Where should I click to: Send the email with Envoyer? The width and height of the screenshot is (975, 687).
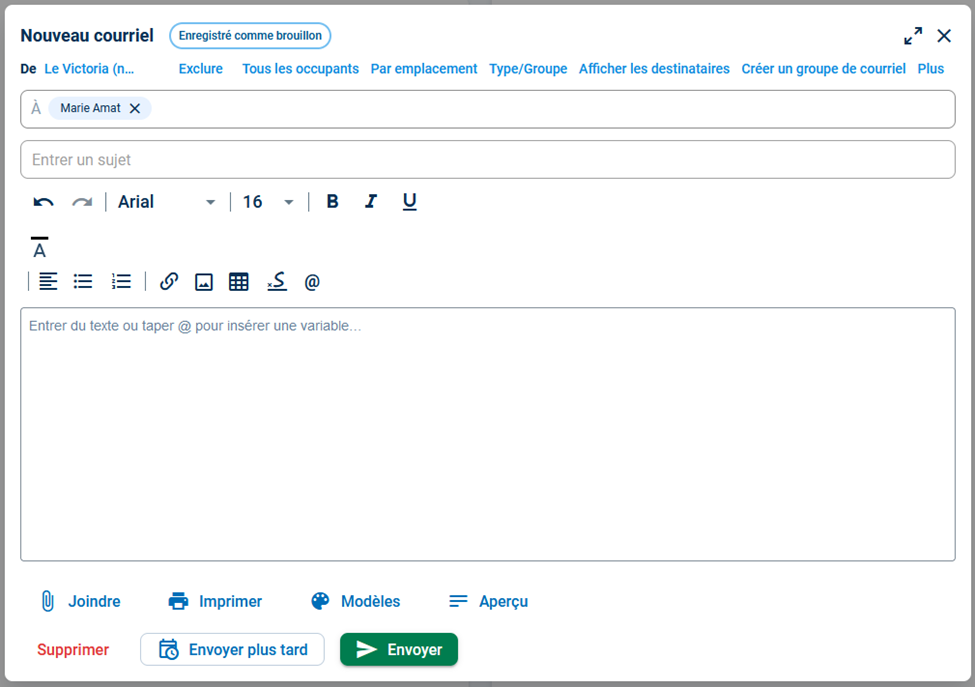tap(399, 650)
